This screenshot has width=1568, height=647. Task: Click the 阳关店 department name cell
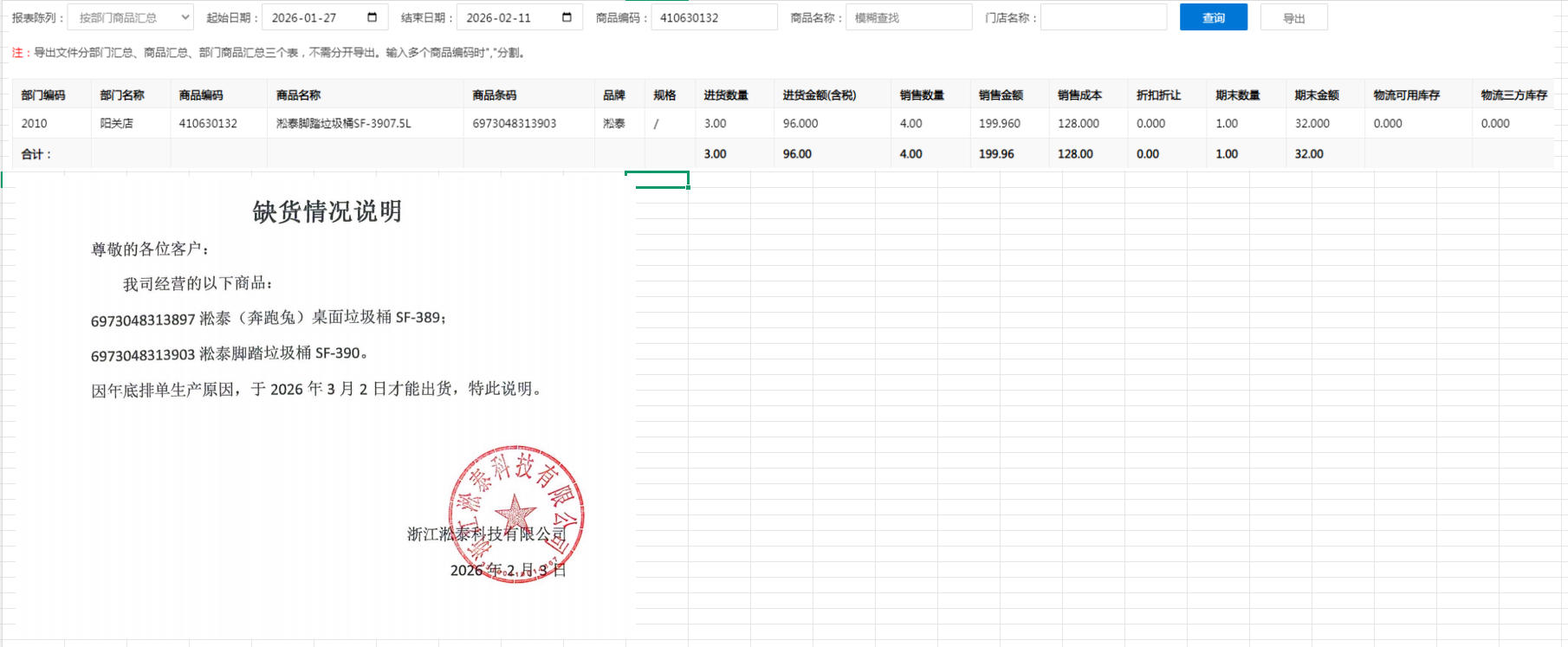click(x=117, y=124)
